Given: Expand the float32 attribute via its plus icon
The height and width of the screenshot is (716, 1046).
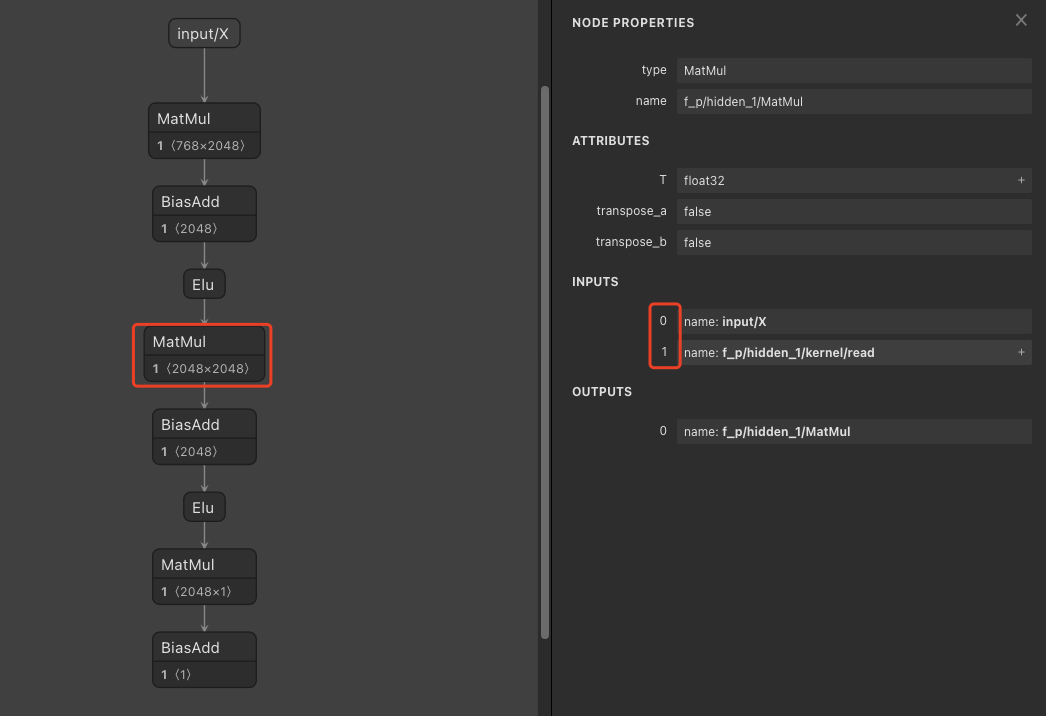Looking at the screenshot, I should 1021,181.
